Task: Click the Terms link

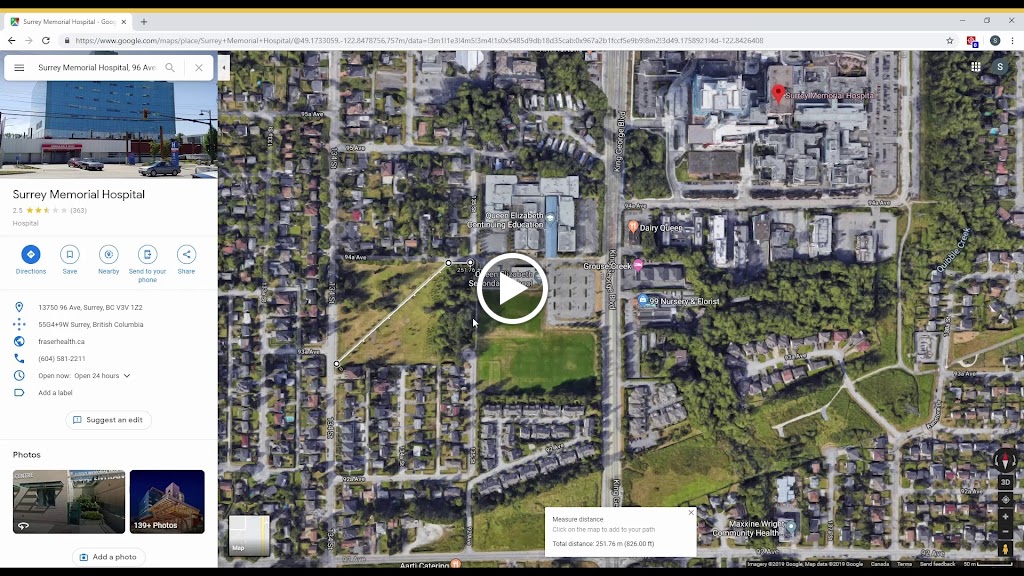Action: 904,564
